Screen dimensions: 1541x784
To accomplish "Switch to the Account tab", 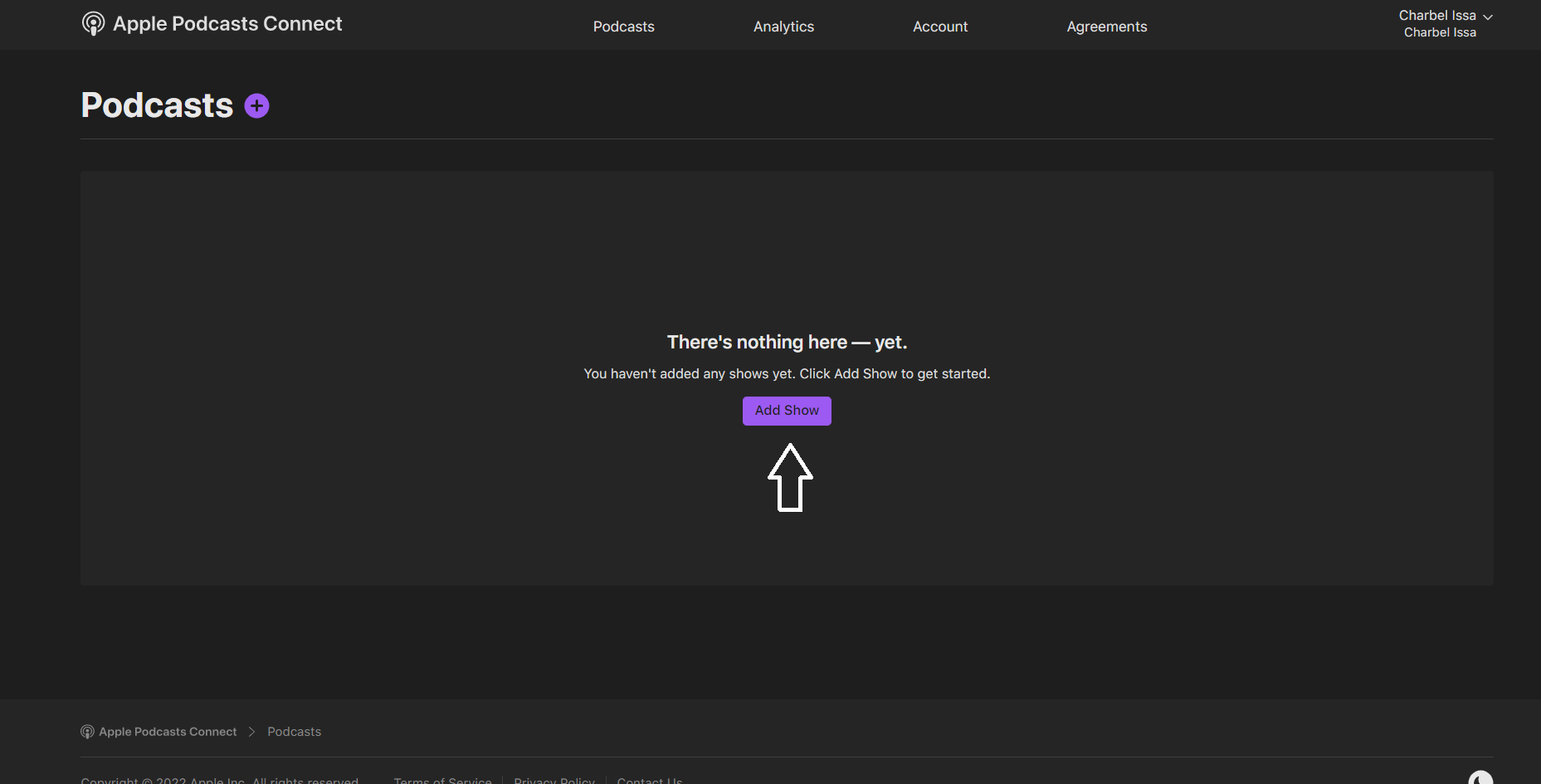I will click(940, 27).
